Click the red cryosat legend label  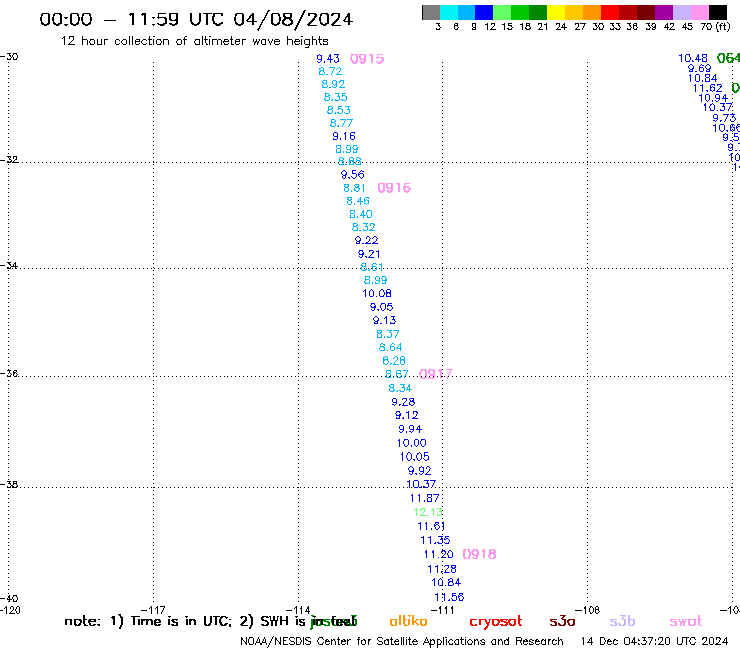point(496,621)
